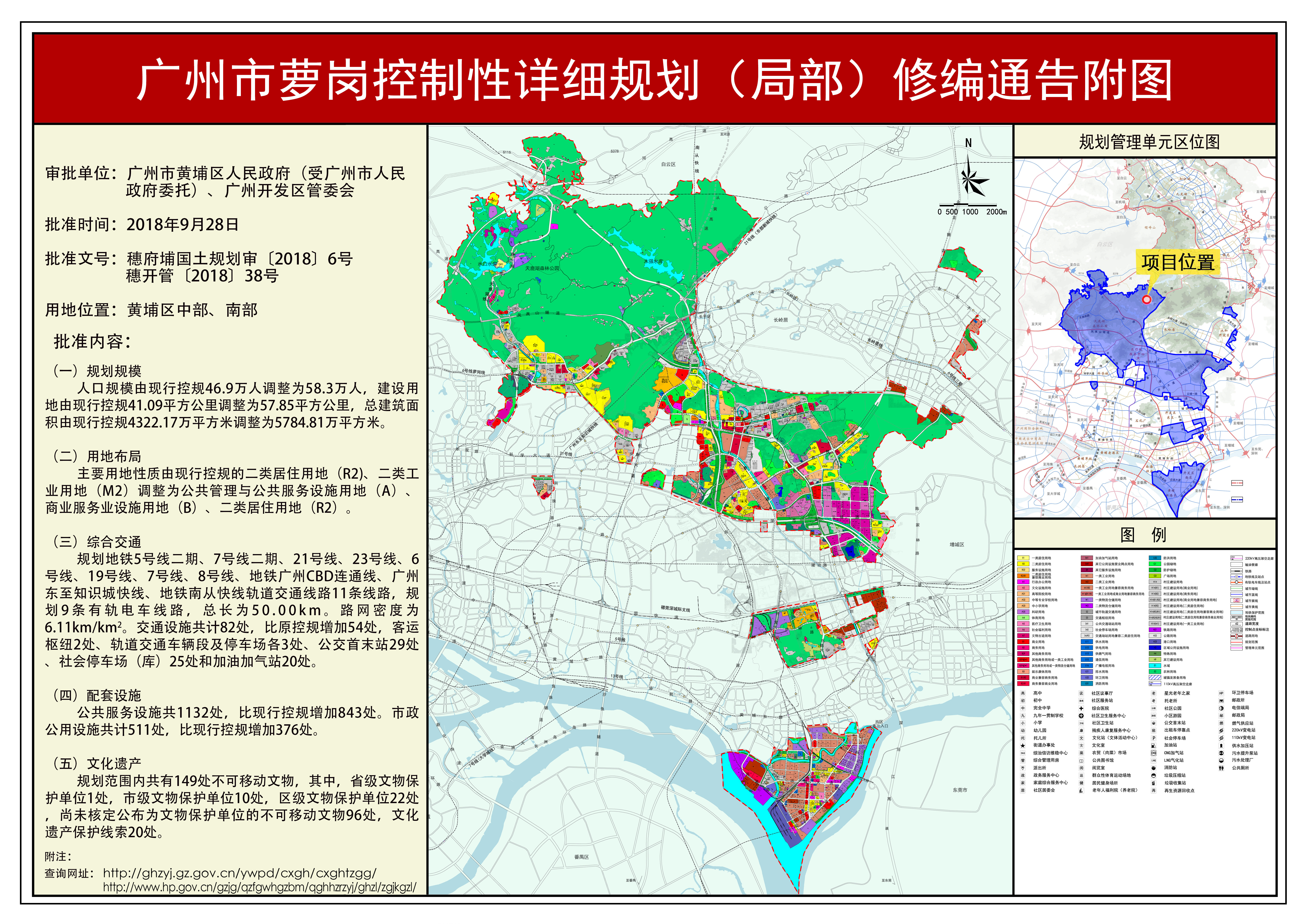Click the red project location marker on the inset map
1307x924 pixels.
(1147, 299)
